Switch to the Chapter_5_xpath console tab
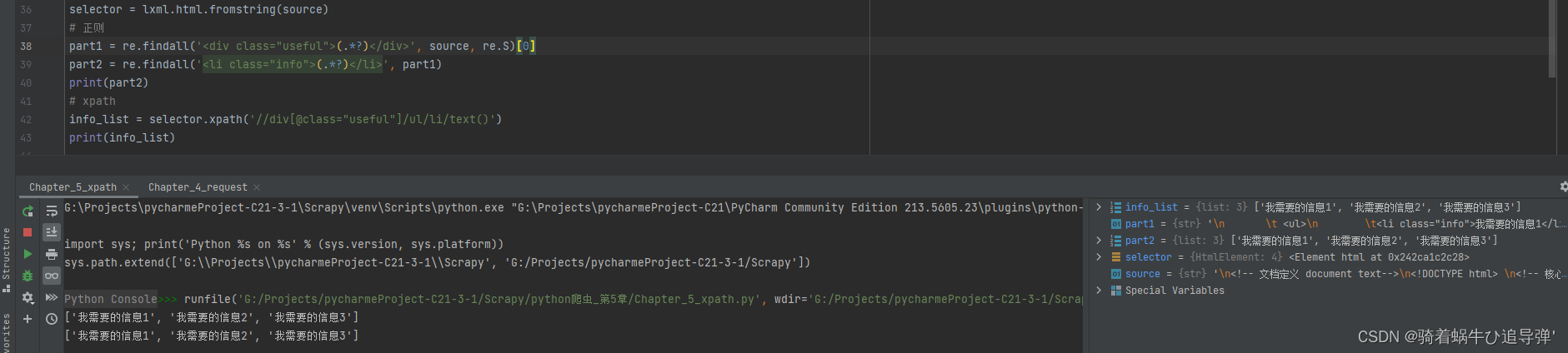The image size is (1568, 353). point(73,187)
